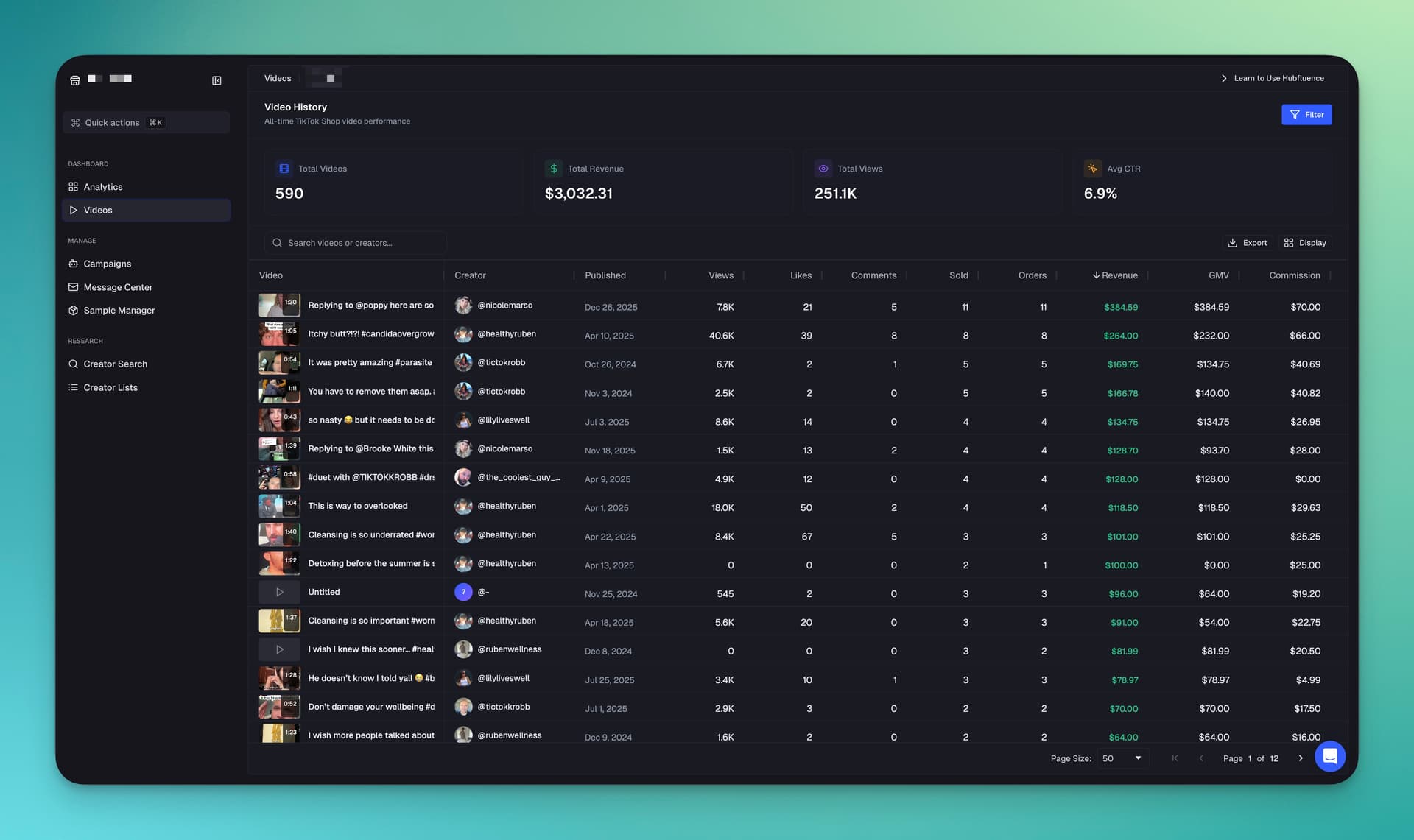Switch to the Videos tab at top
Screen dimensions: 1414x840
278,77
